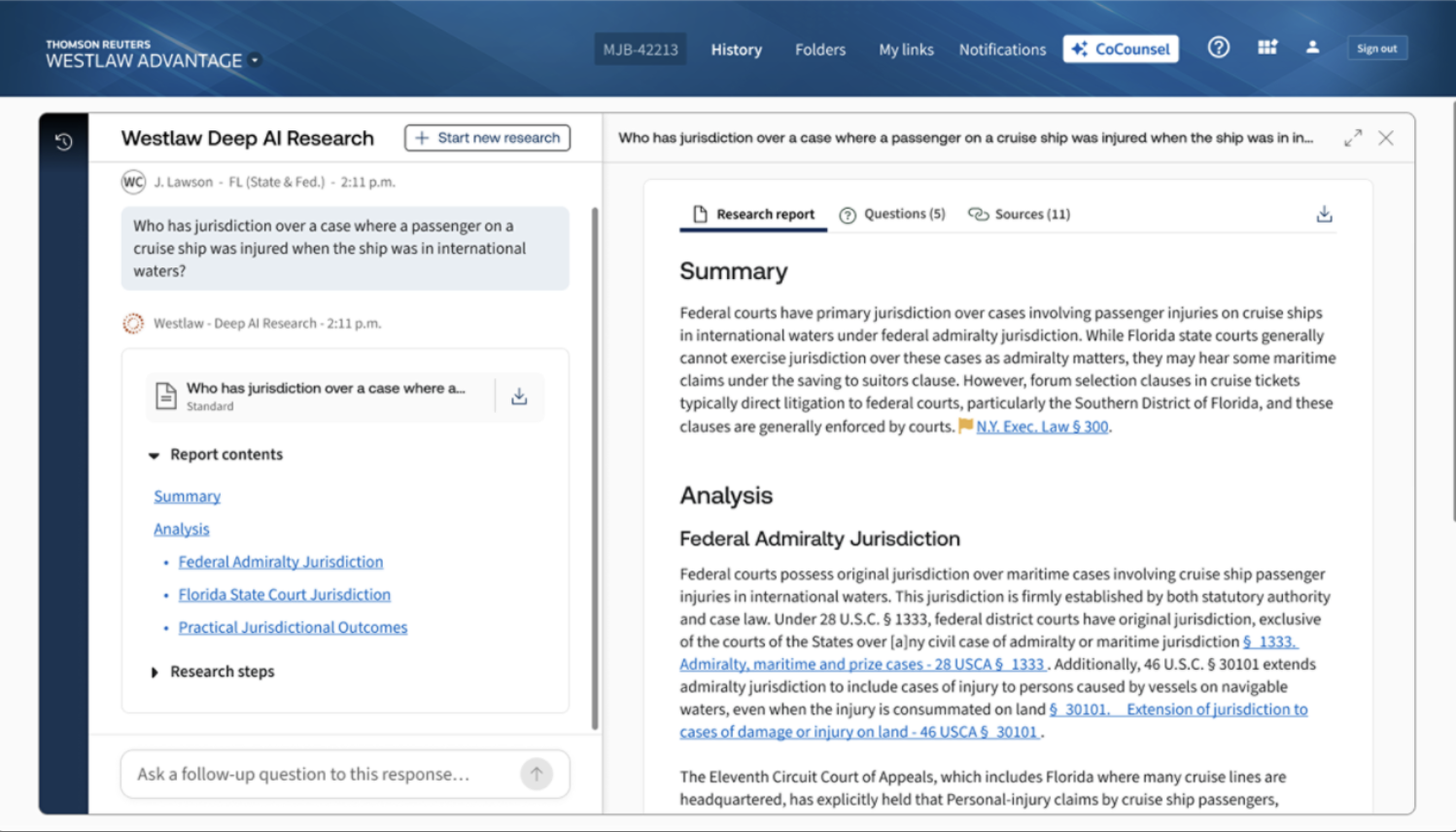The height and width of the screenshot is (832, 1456).
Task: Download the Standard report file card
Action: point(519,397)
